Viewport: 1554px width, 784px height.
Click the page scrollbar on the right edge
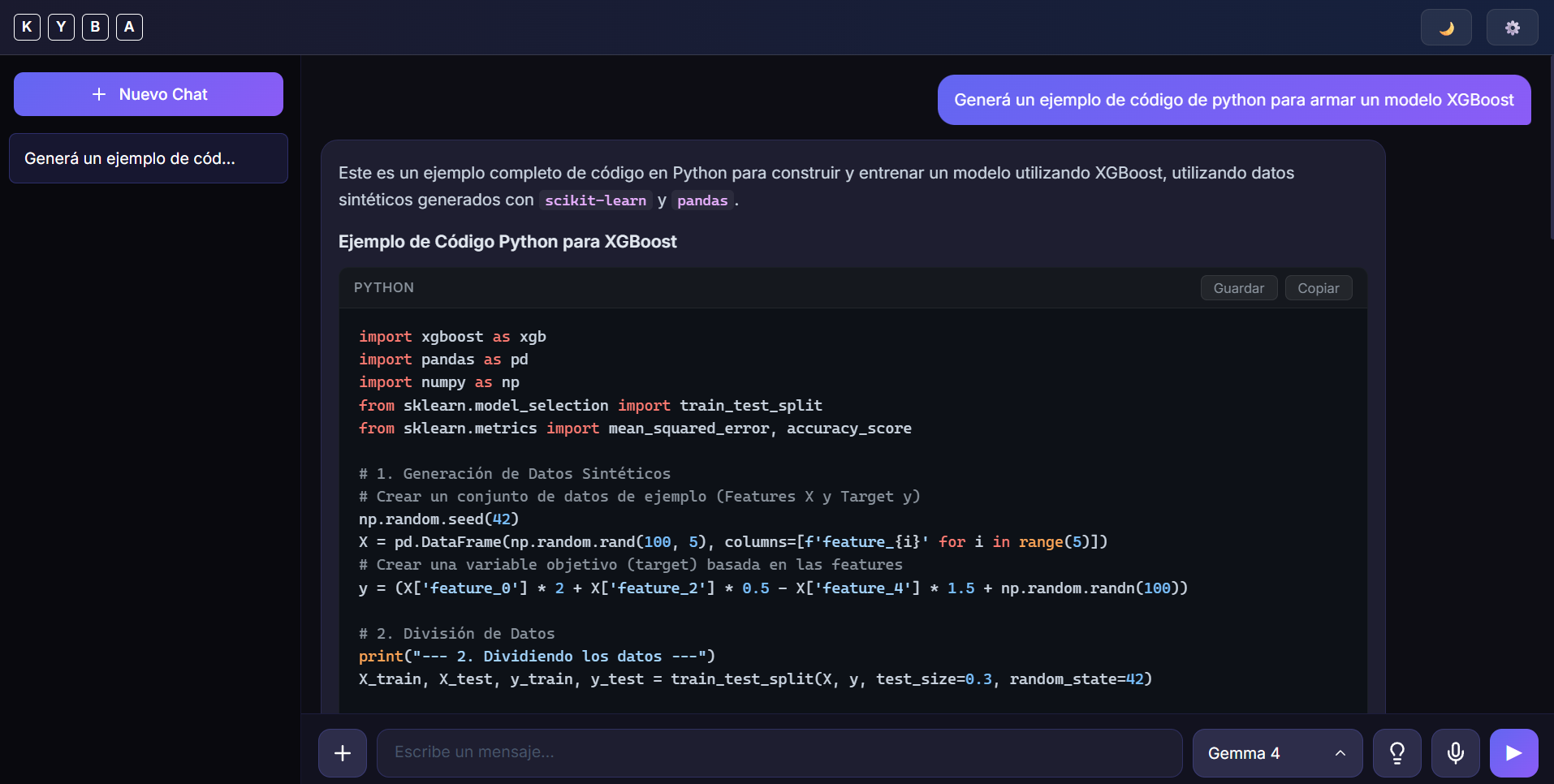point(1551,146)
